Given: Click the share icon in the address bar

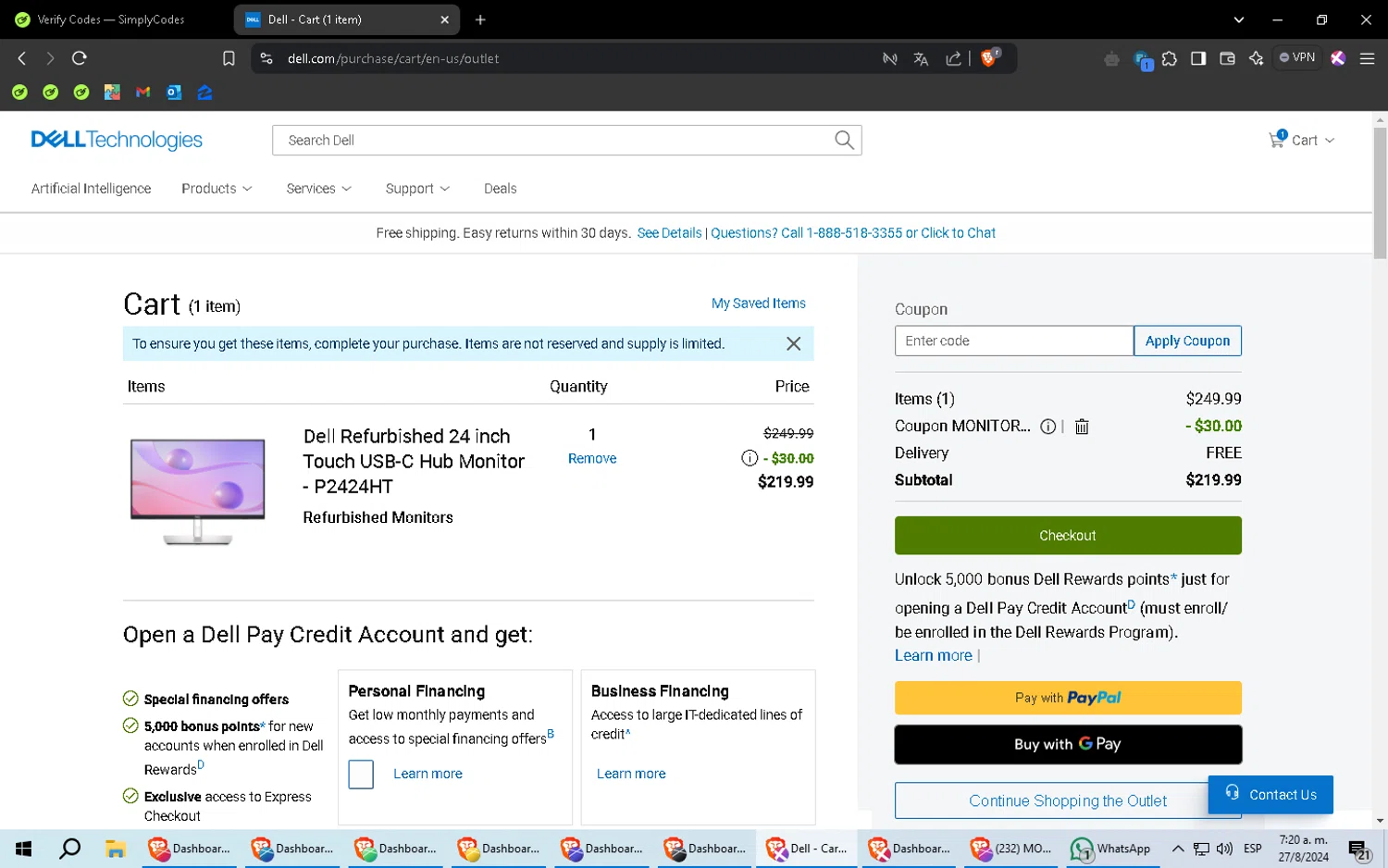Looking at the screenshot, I should pyautogui.click(x=953, y=58).
